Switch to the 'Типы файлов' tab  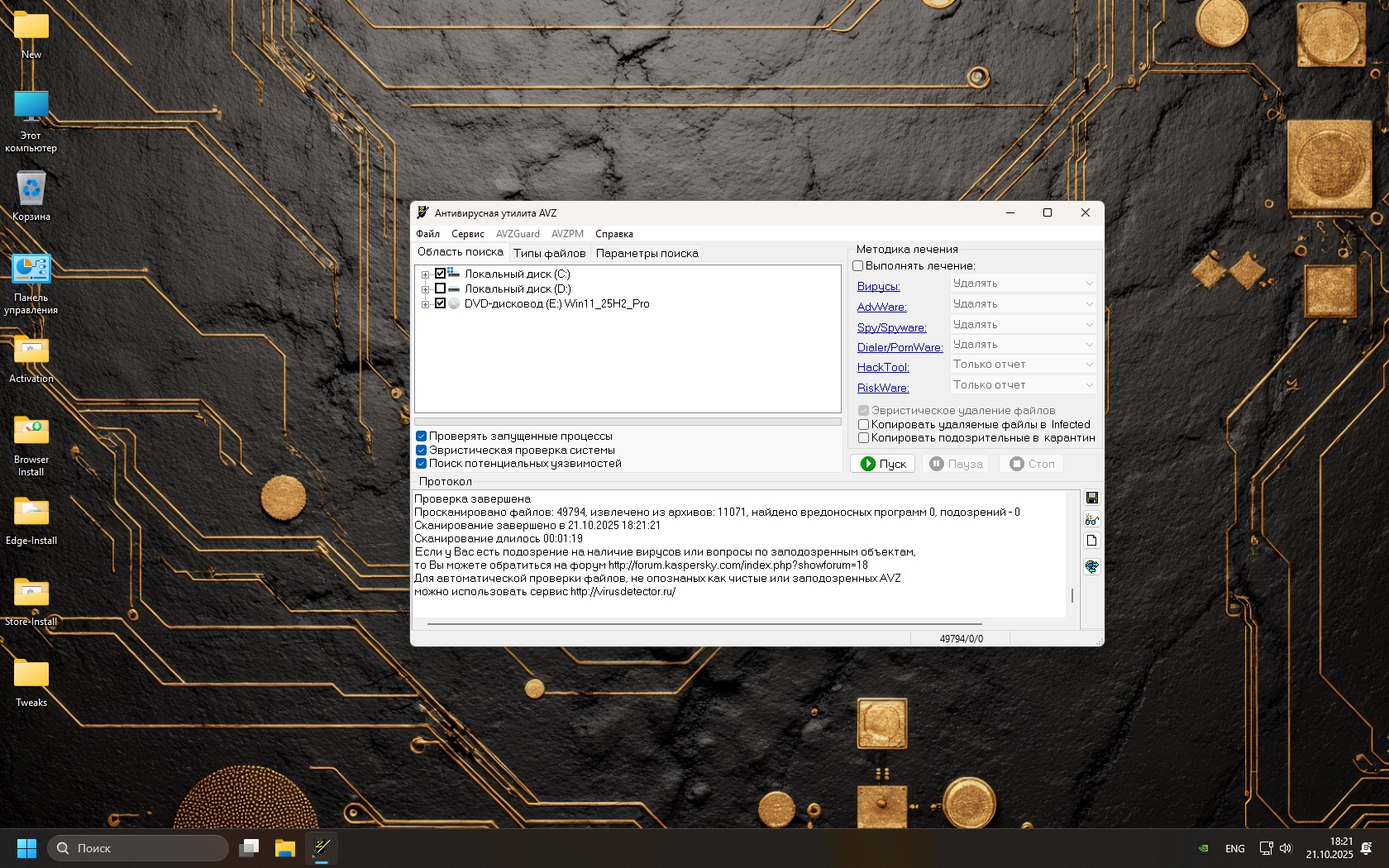click(549, 254)
